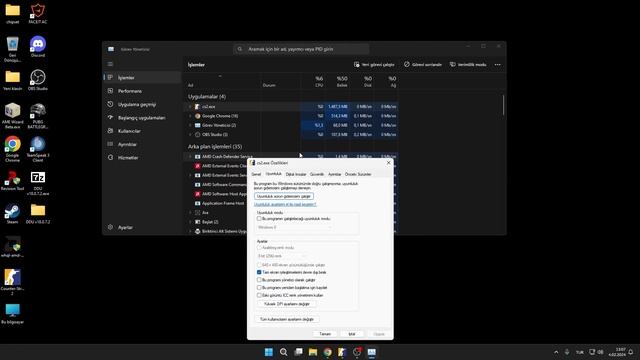This screenshot has height=360, width=640.
Task: Open Ayrıntılar page in Task Manager sidebar
Action: coord(142,144)
